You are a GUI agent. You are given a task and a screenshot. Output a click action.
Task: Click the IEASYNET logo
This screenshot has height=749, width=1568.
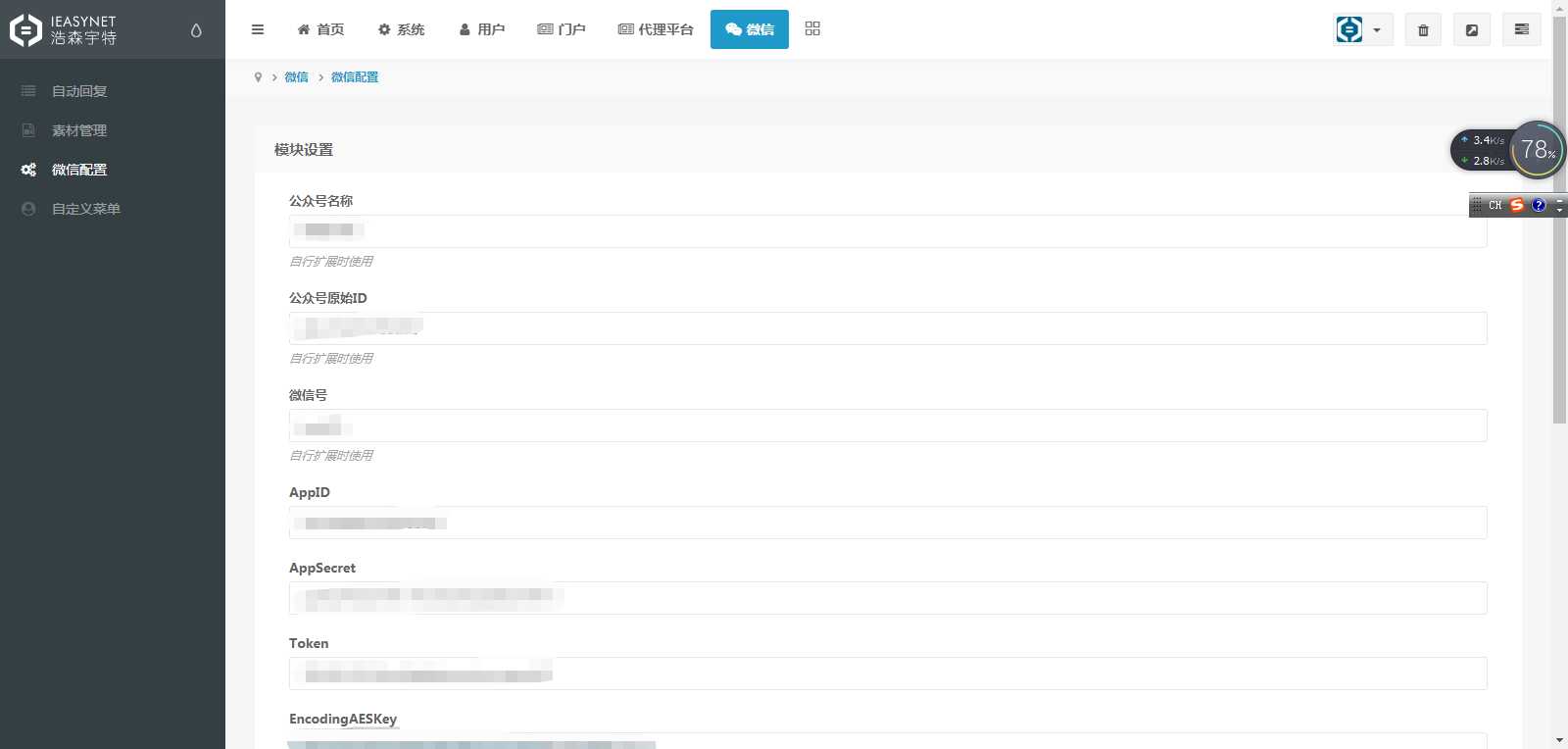coord(64,30)
